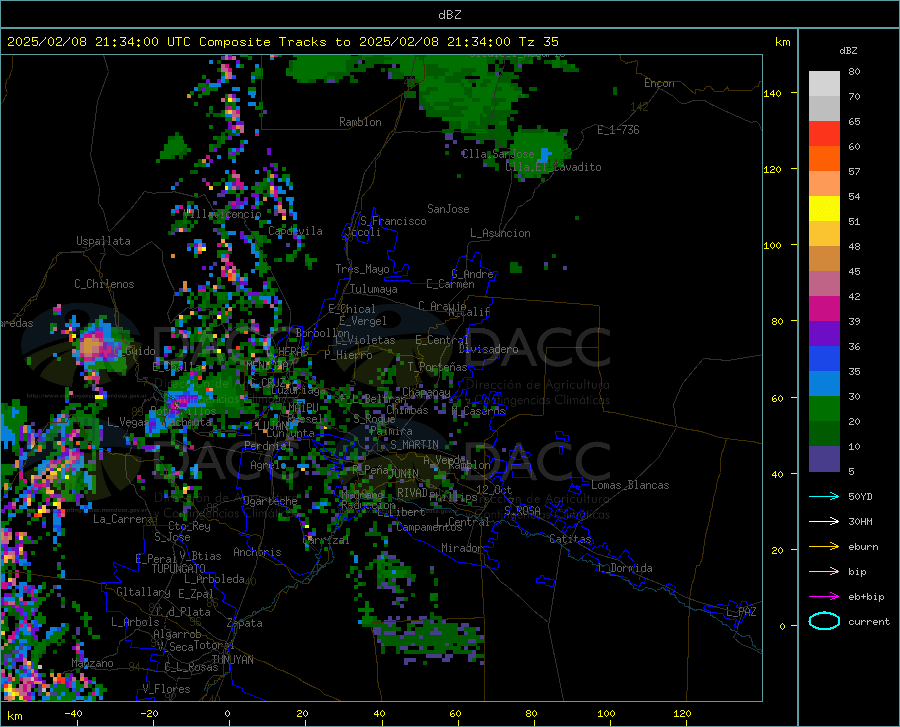Click the 'Tz 35' header value
Screen dimensions: 900x727
(x=539, y=42)
